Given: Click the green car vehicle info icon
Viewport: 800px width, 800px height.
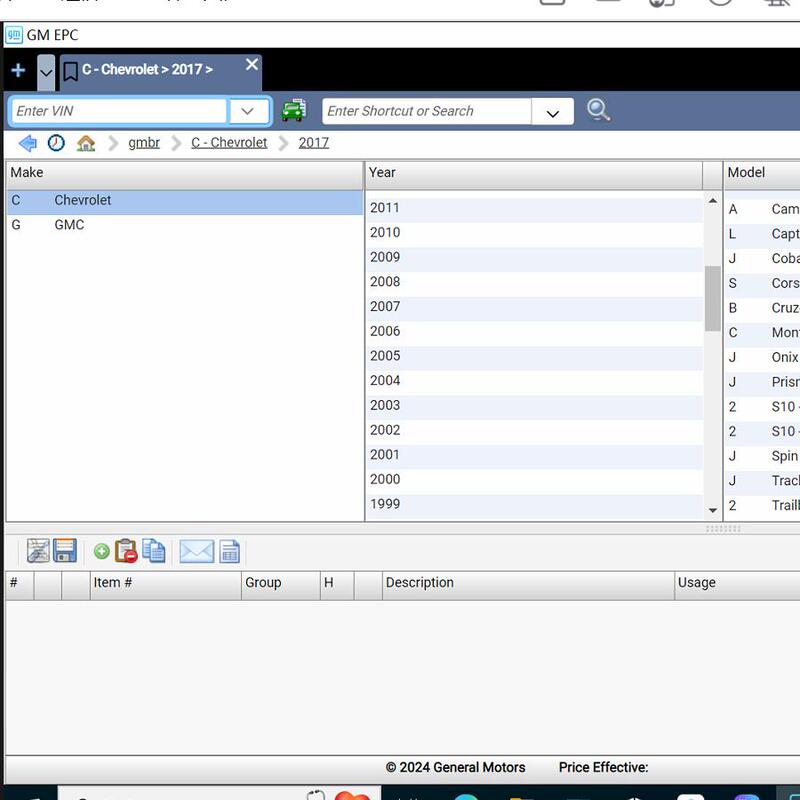Looking at the screenshot, I should tap(294, 110).
